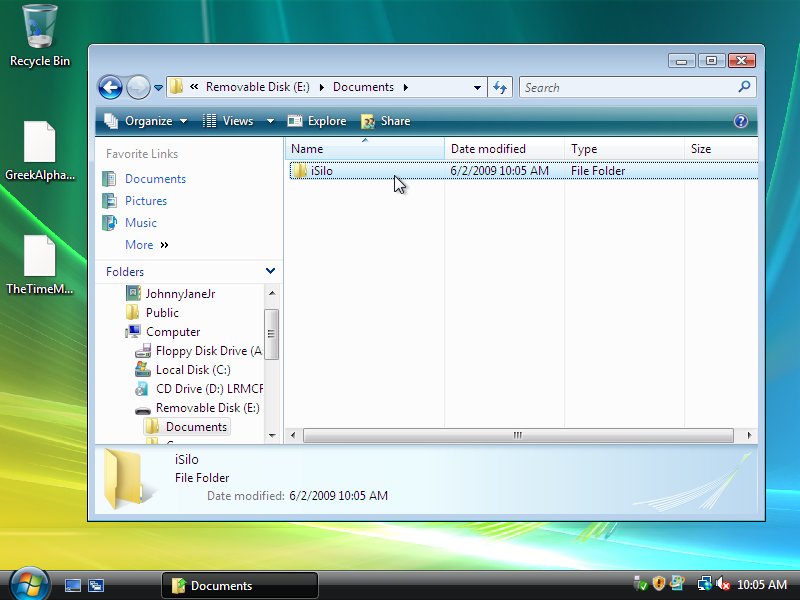
Task: Click Explore in the toolbar
Action: (x=317, y=121)
